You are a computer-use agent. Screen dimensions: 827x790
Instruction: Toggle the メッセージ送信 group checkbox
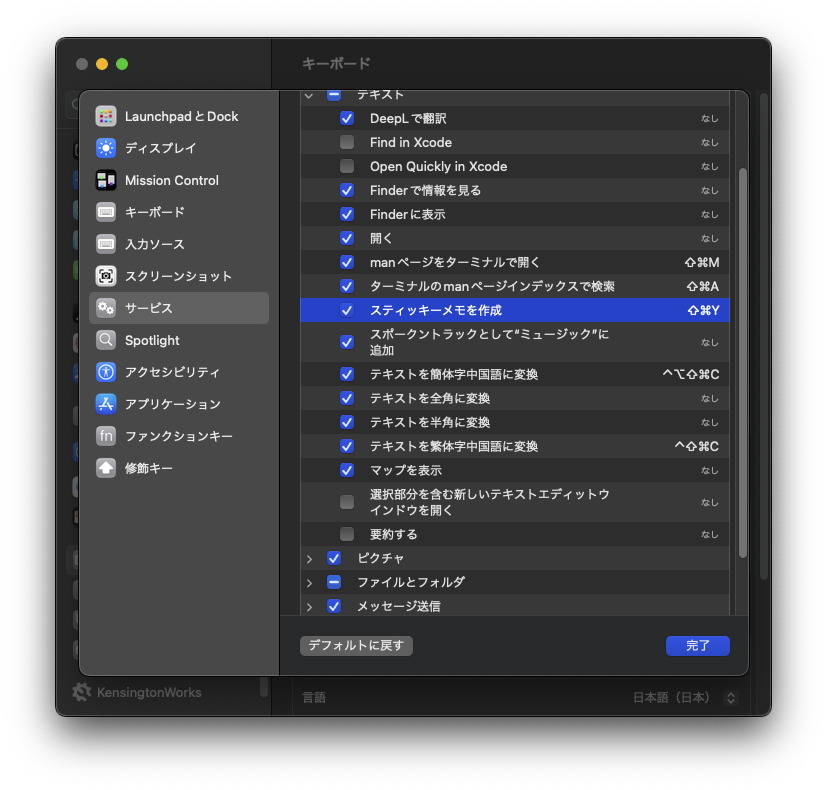(334, 606)
